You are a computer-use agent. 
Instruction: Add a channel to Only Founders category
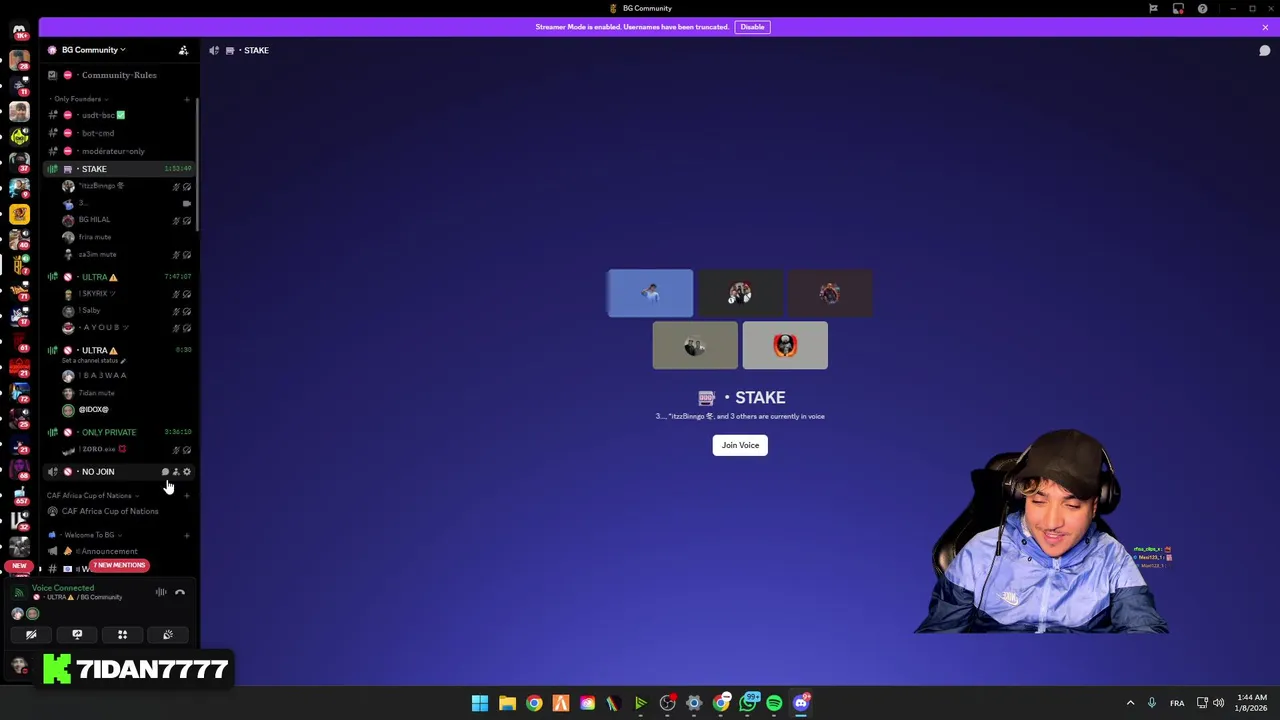(186, 99)
